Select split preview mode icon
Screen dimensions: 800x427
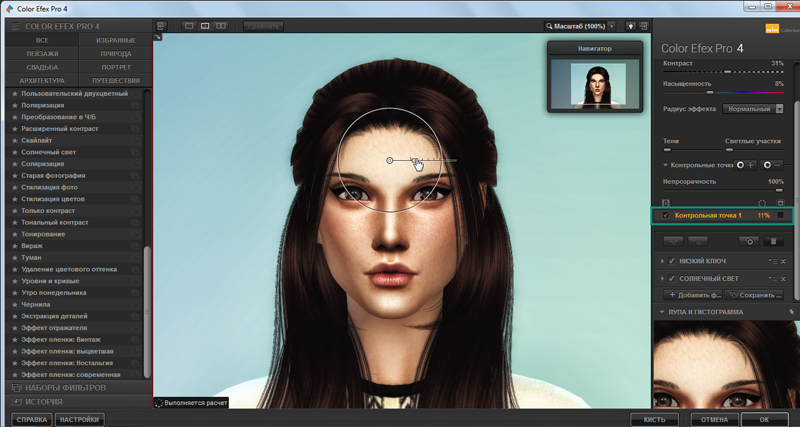[x=205, y=26]
